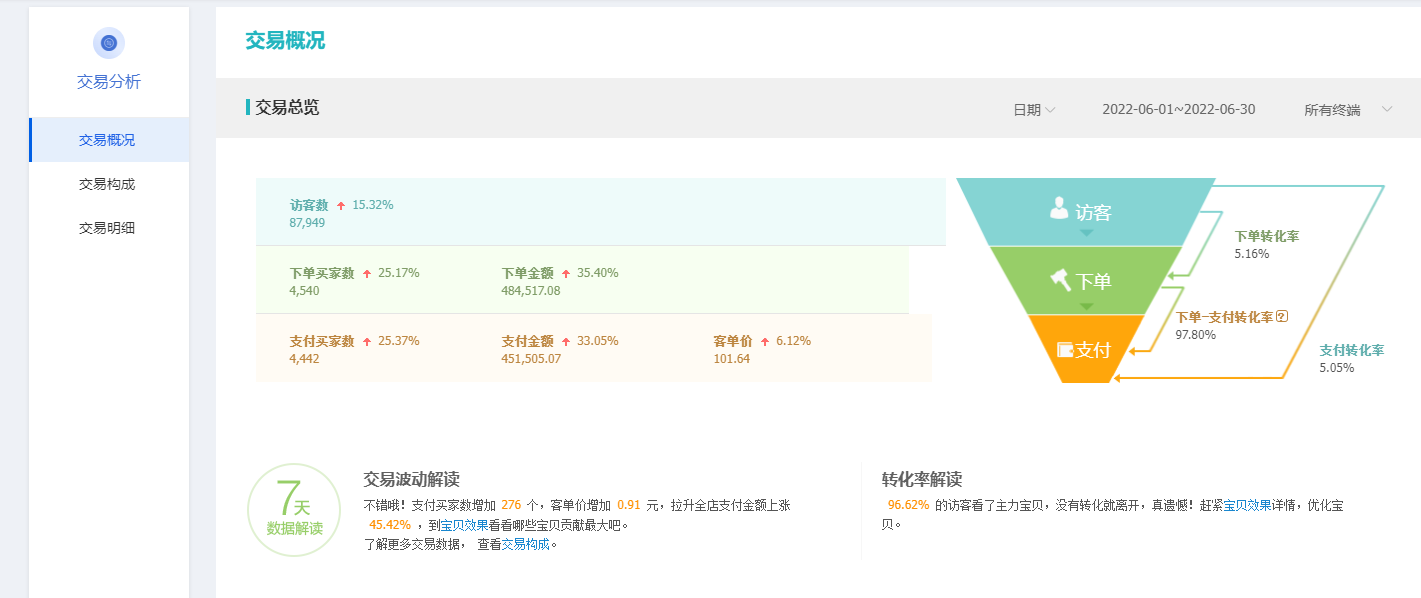Click the 支付金额 metric value 451,505.07
Image resolution: width=1421 pixels, height=598 pixels.
point(531,358)
